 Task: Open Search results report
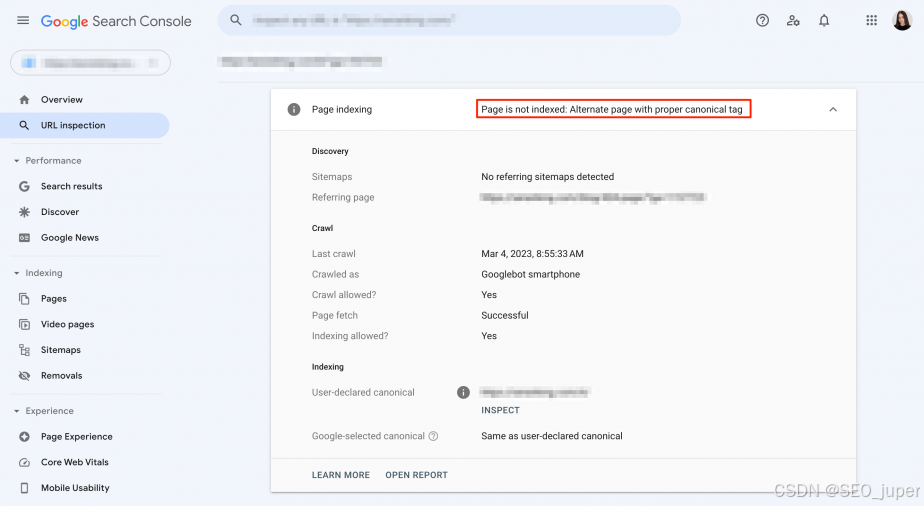pos(71,186)
